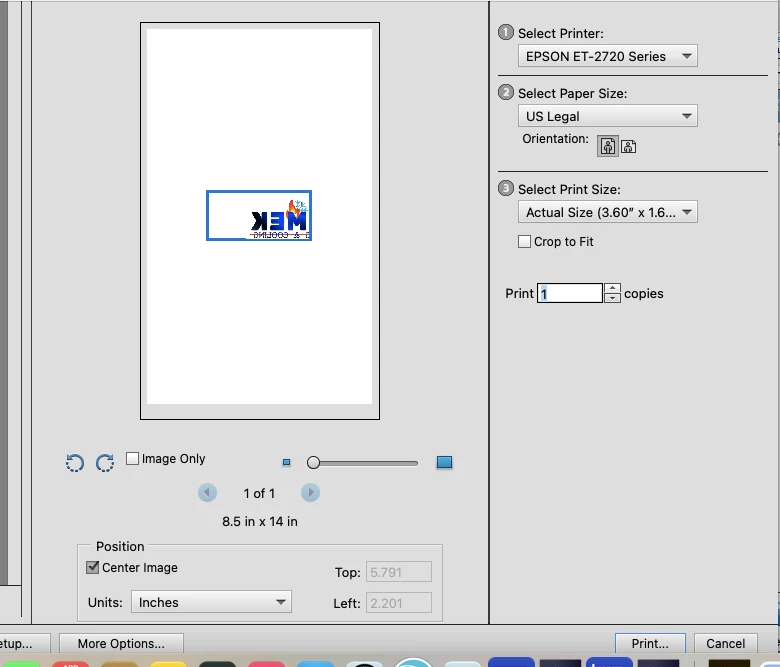Click the Left position field
Image resolution: width=780 pixels, height=667 pixels.
(399, 603)
